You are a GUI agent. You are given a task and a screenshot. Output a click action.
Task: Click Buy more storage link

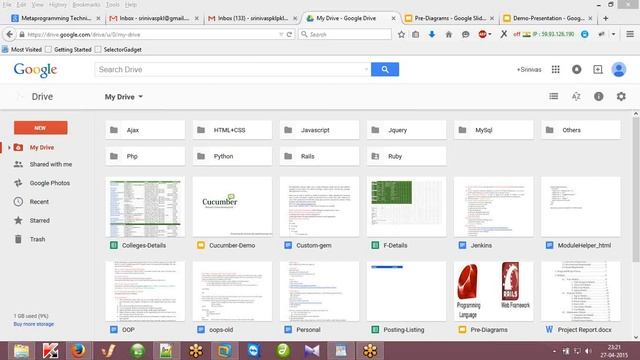33,324
